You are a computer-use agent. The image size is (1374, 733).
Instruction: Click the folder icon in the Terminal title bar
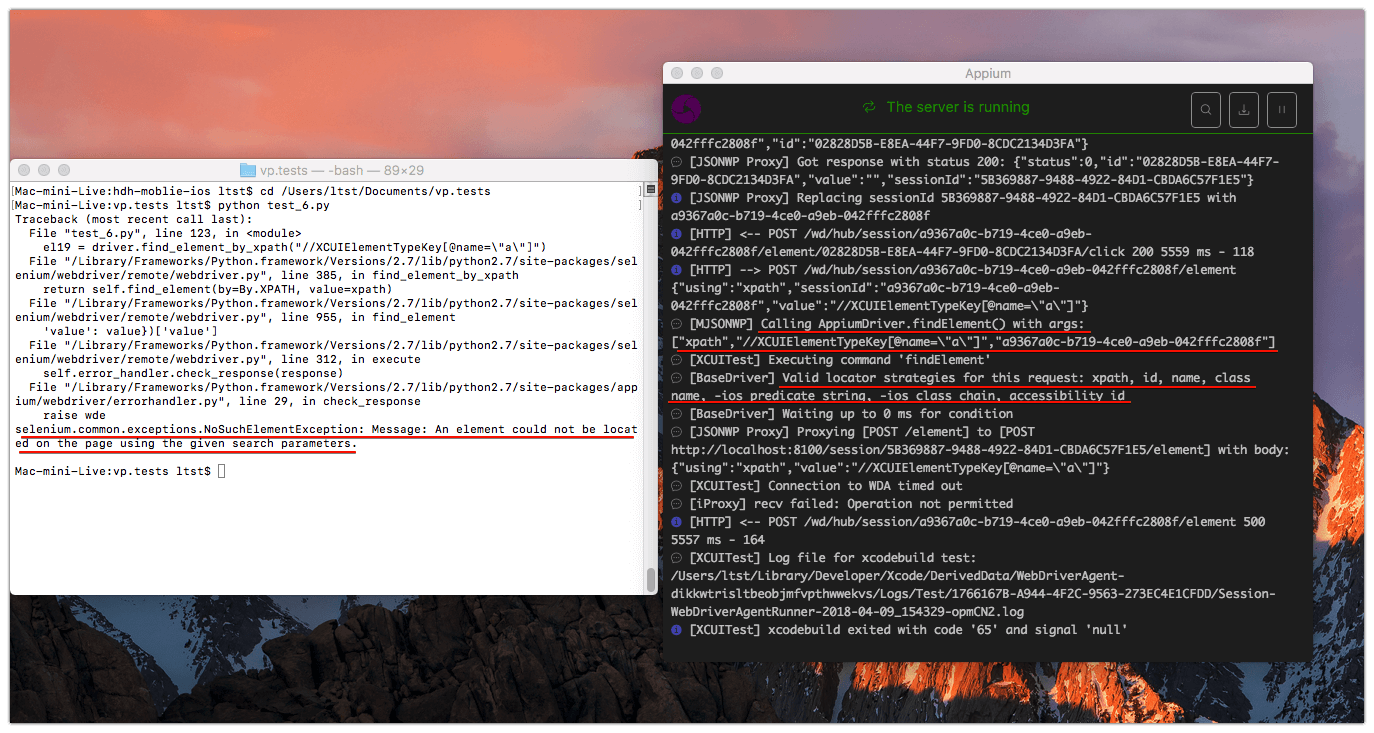pos(248,170)
